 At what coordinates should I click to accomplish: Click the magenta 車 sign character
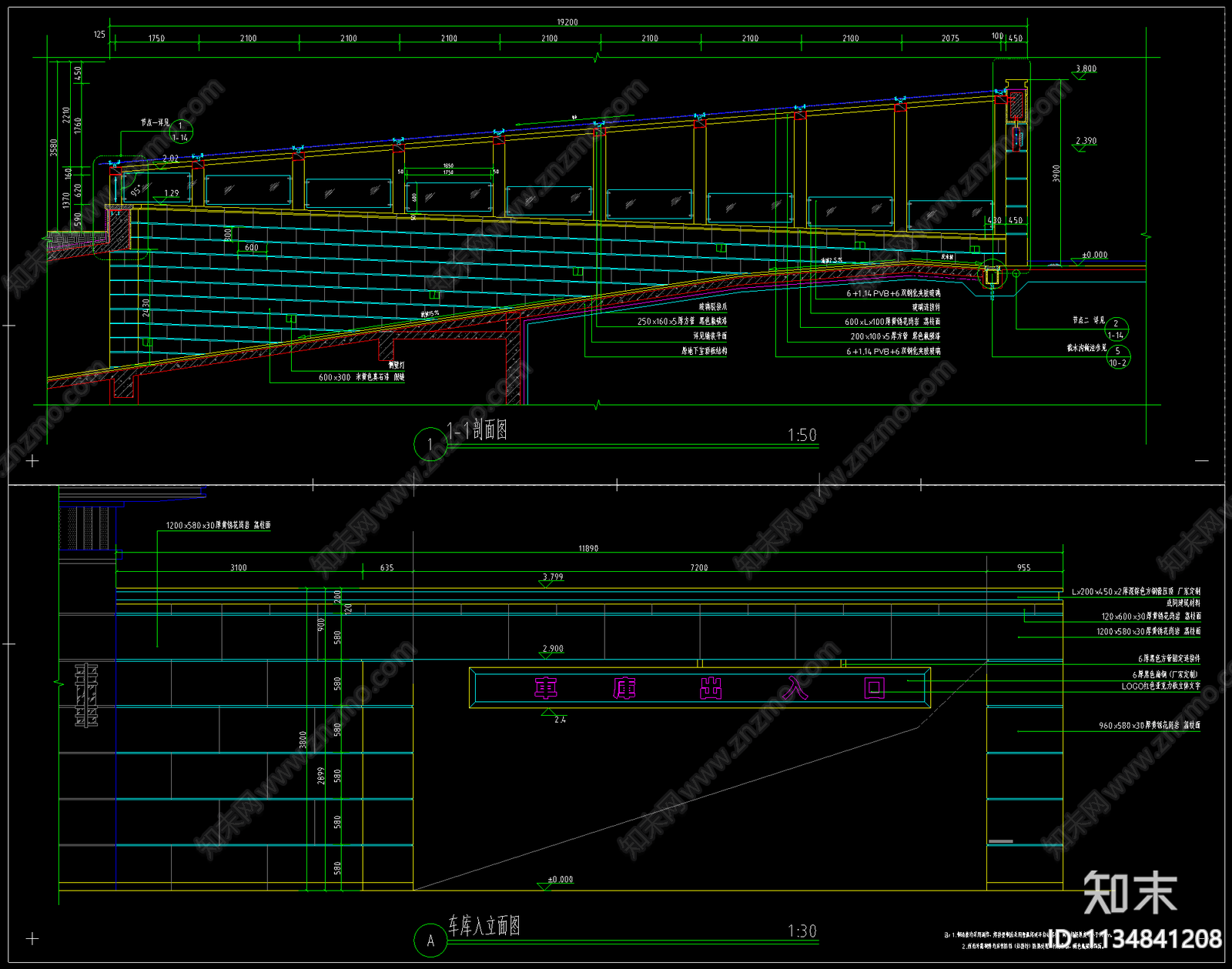546,688
